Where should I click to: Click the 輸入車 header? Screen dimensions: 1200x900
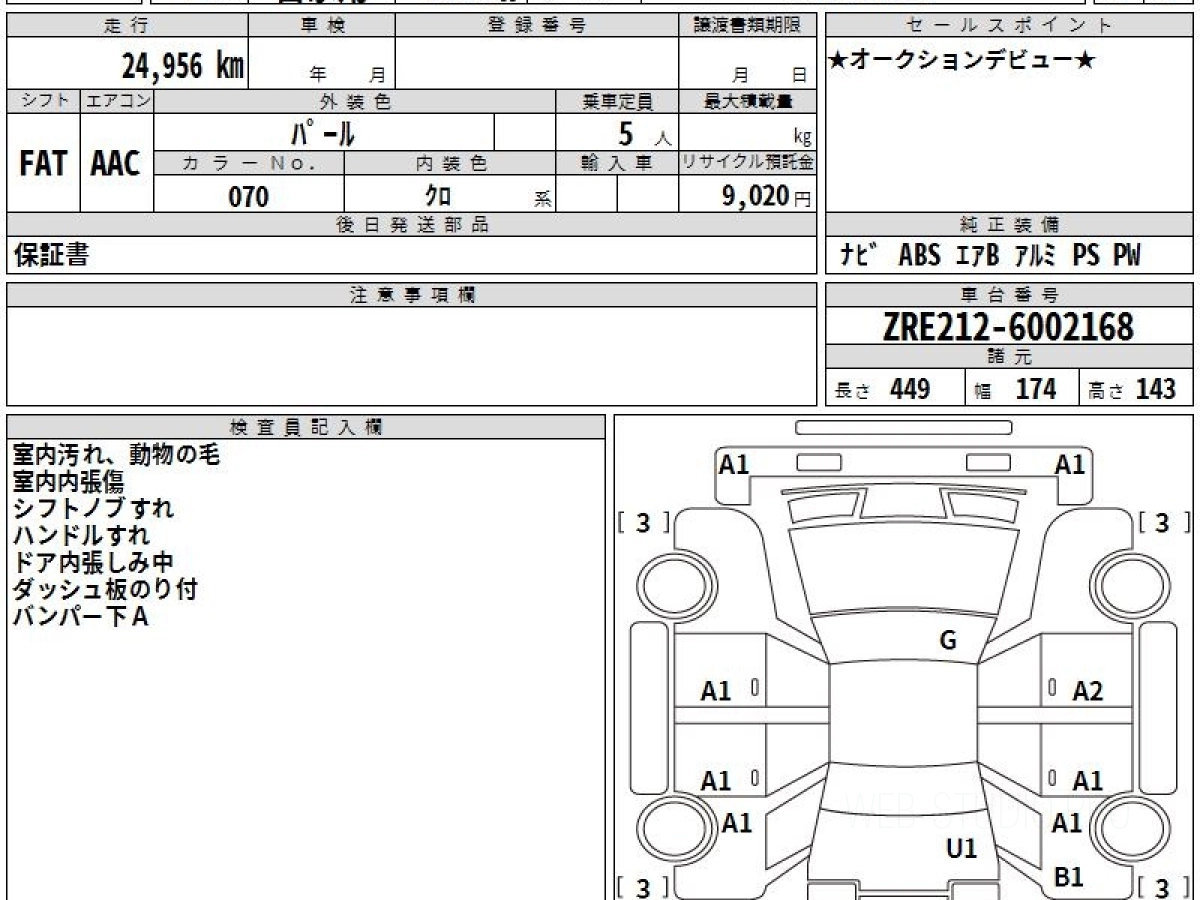click(x=617, y=164)
